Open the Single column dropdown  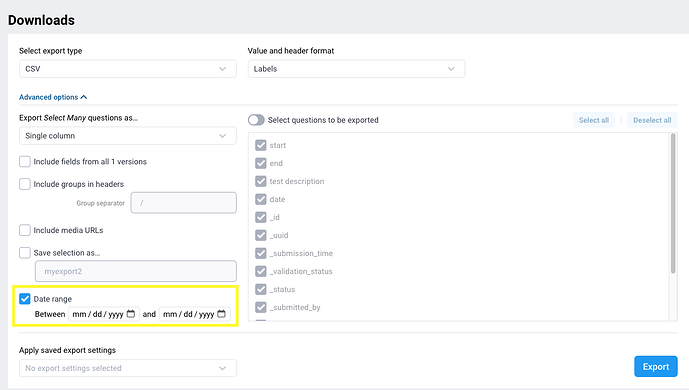click(128, 136)
